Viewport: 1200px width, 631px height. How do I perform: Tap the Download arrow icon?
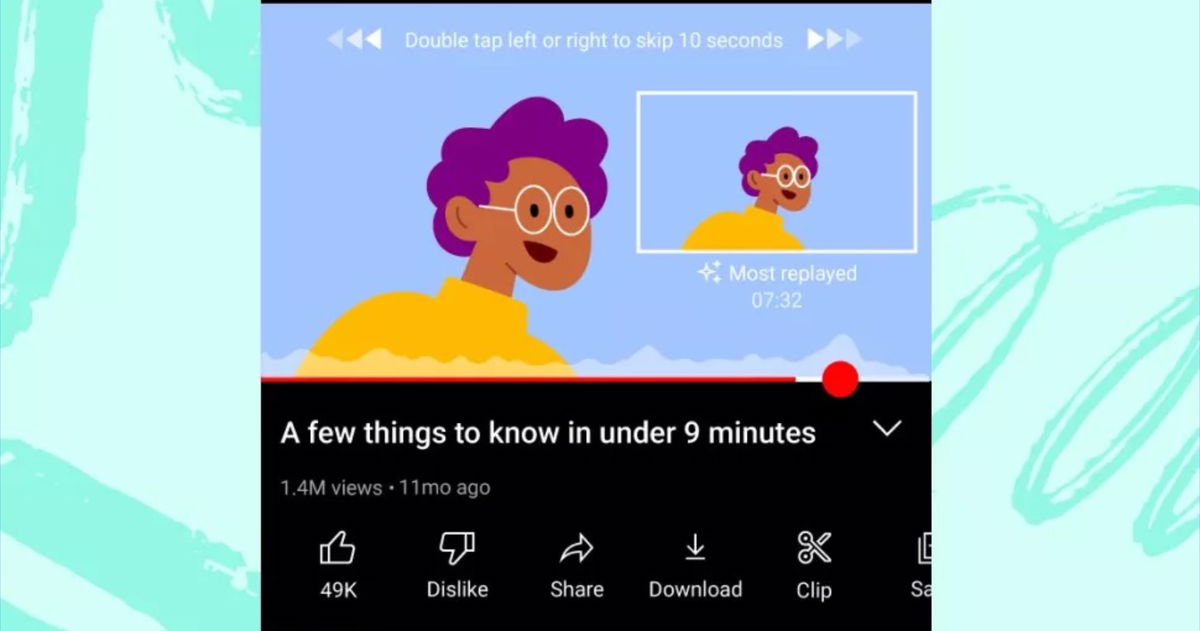[x=695, y=548]
